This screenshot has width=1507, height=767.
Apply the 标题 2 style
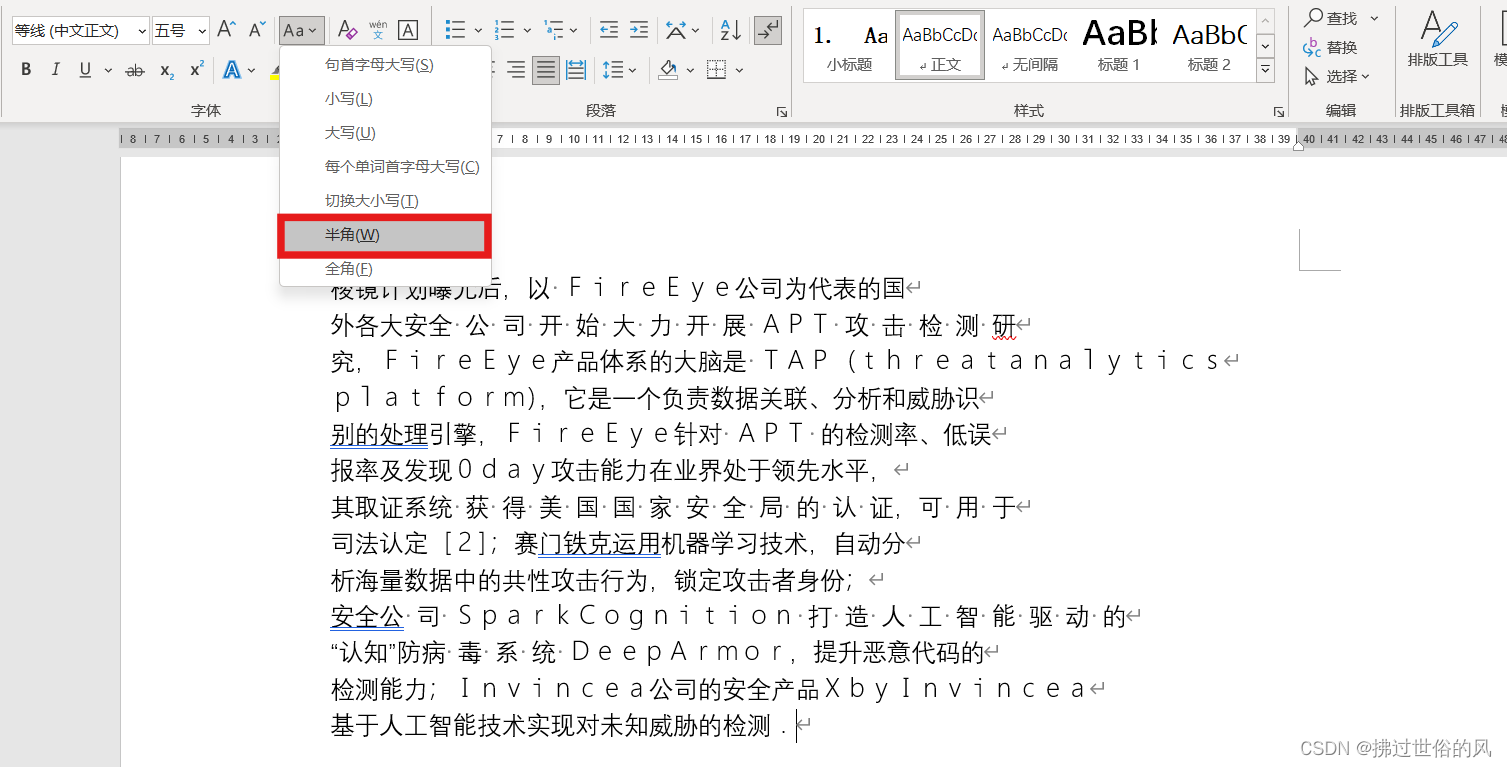click(1209, 46)
